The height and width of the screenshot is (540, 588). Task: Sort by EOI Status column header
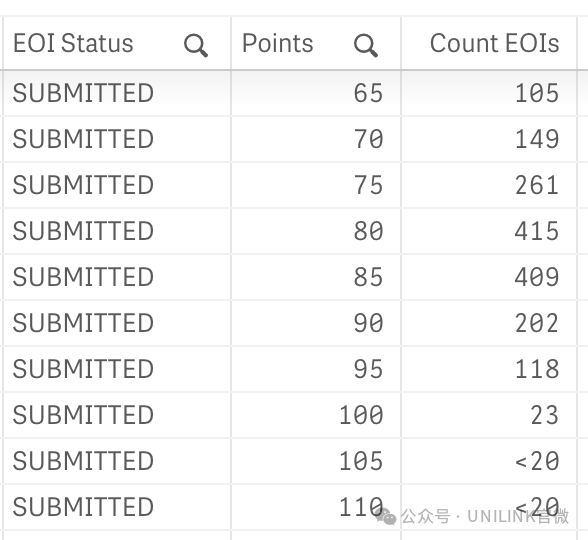point(73,43)
